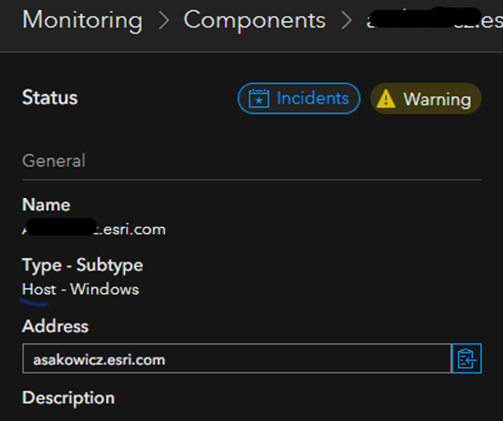Copy the address using the clipboard icon
Screen dimensions: 503x421
click(466, 358)
